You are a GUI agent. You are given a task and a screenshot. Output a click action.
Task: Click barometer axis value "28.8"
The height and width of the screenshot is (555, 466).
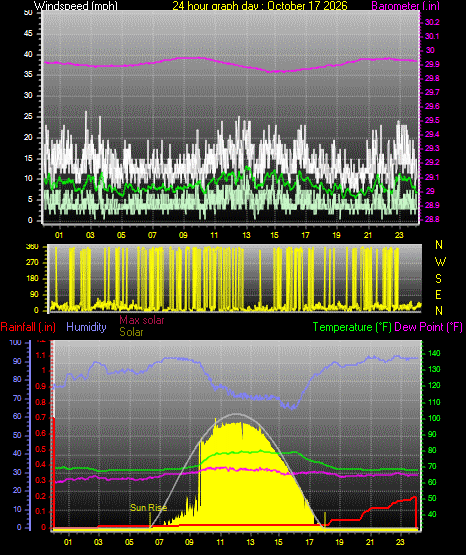point(432,219)
